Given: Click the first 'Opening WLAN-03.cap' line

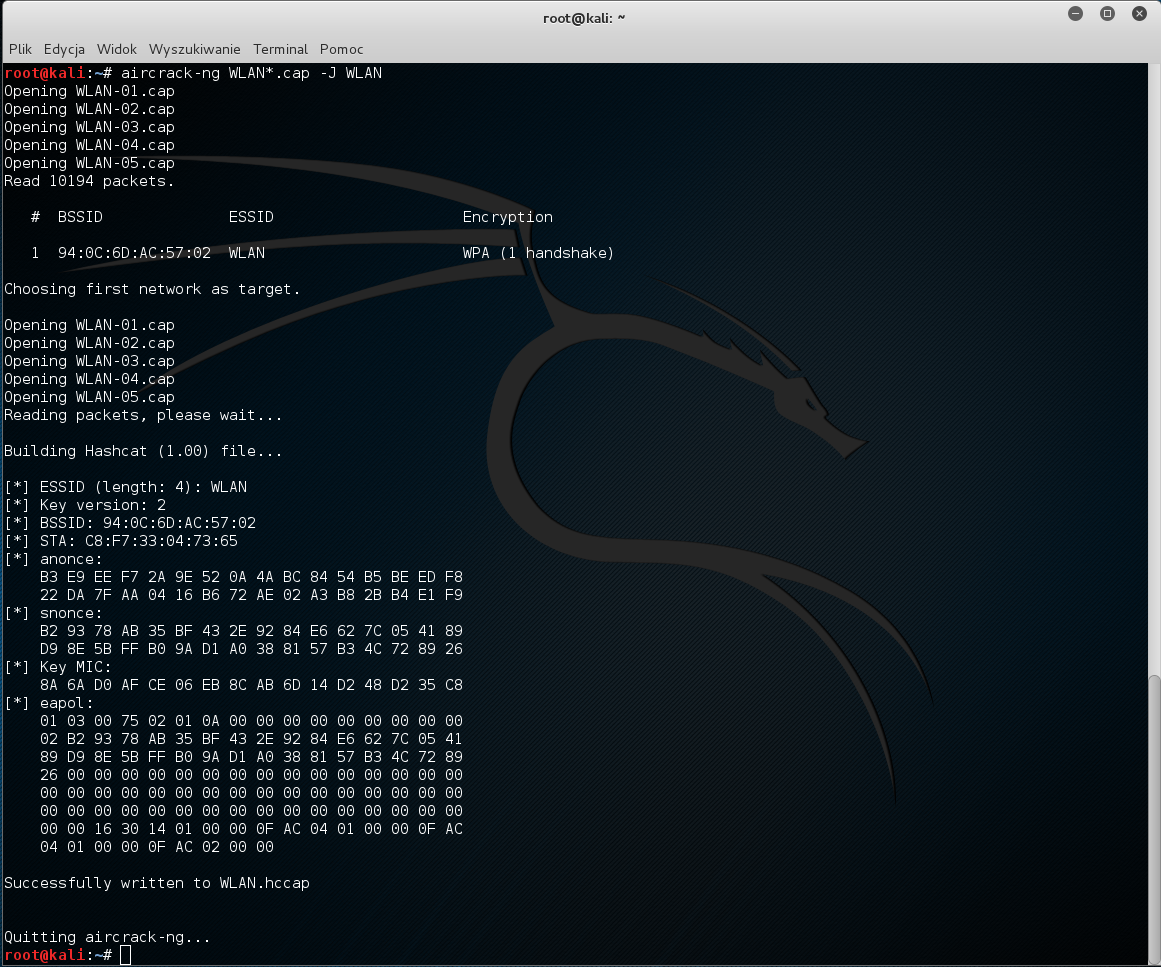Looking at the screenshot, I should (89, 127).
